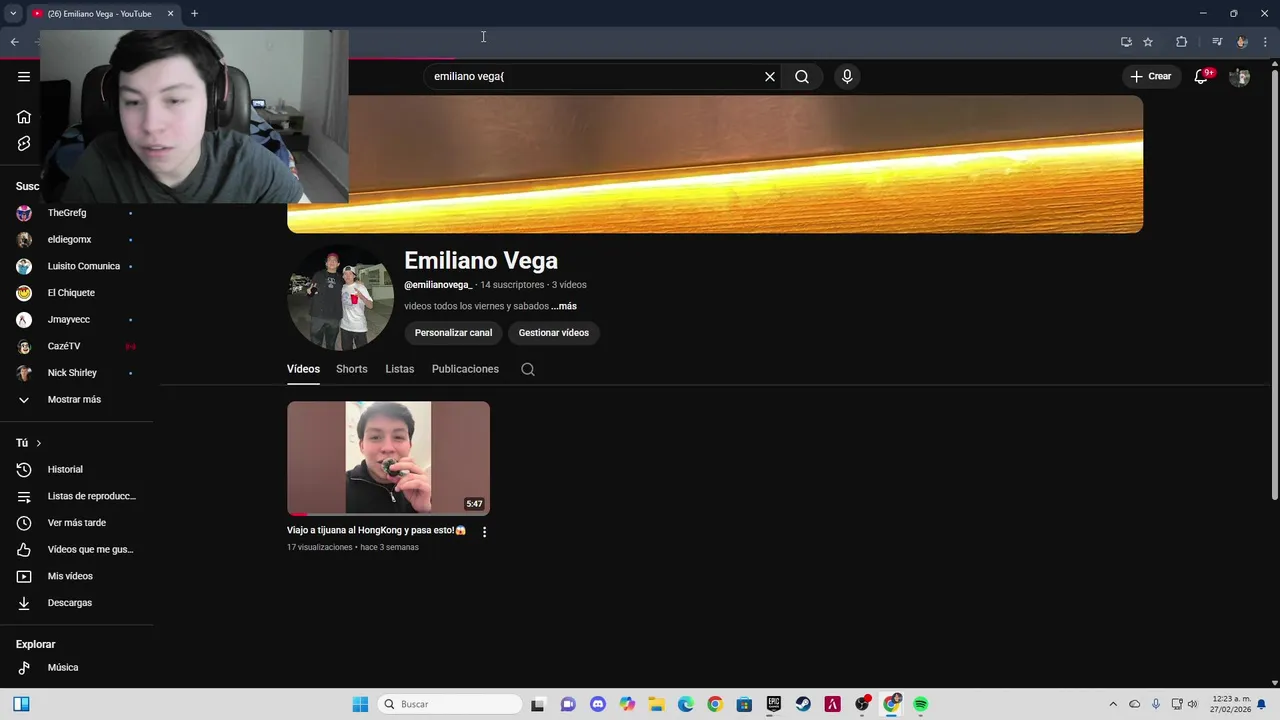Clear the search box with the X
1280x720 pixels.
pos(770,76)
